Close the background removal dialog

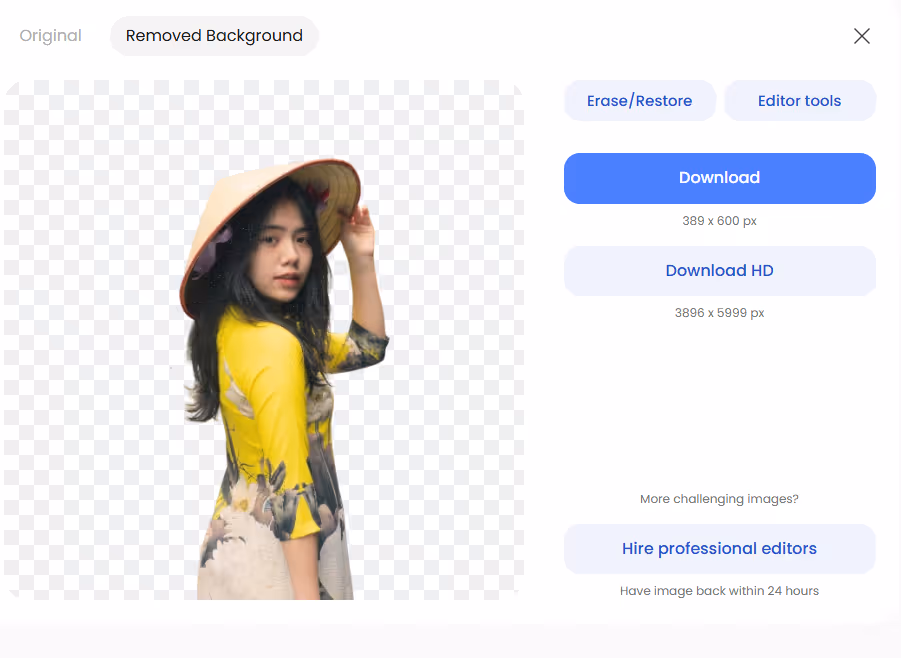click(861, 36)
